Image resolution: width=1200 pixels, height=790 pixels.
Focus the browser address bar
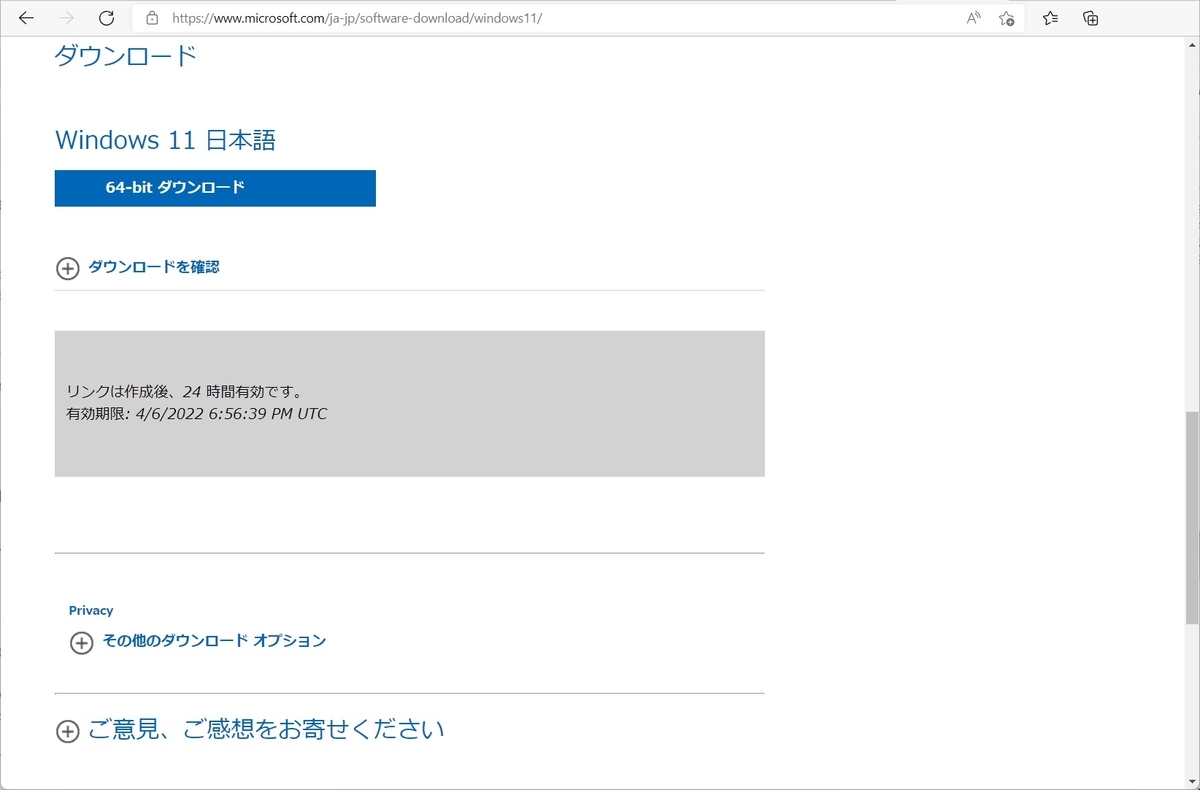coord(400,18)
